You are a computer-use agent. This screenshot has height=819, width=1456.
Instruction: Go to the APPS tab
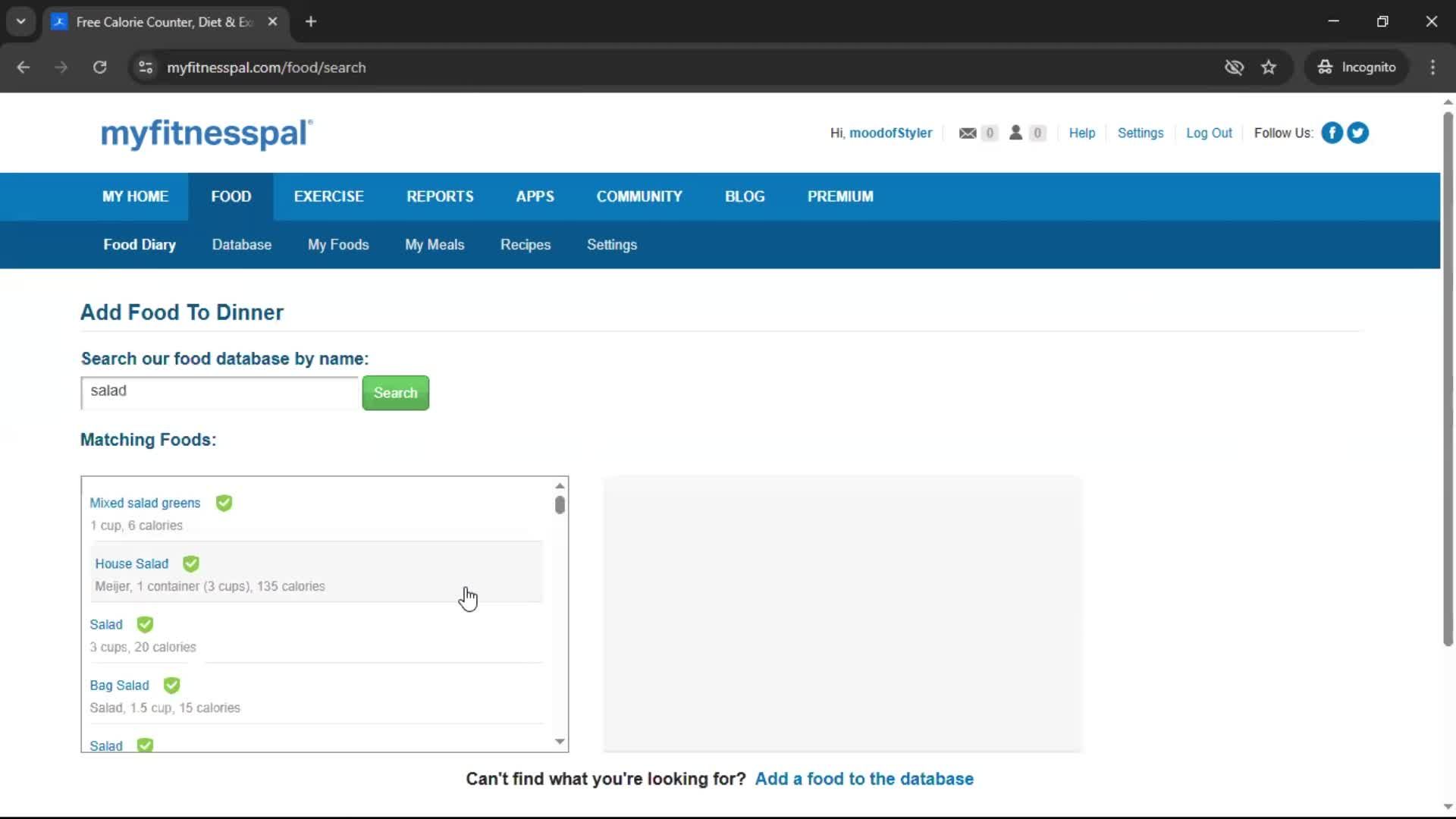(x=535, y=196)
